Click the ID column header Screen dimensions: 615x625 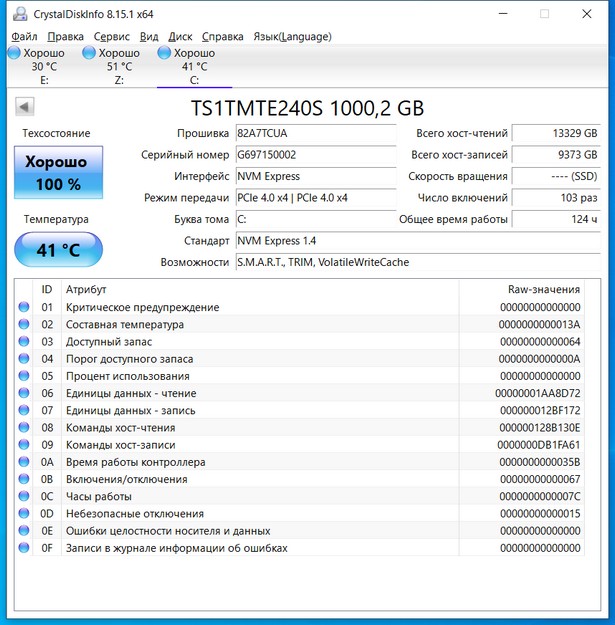[47, 289]
